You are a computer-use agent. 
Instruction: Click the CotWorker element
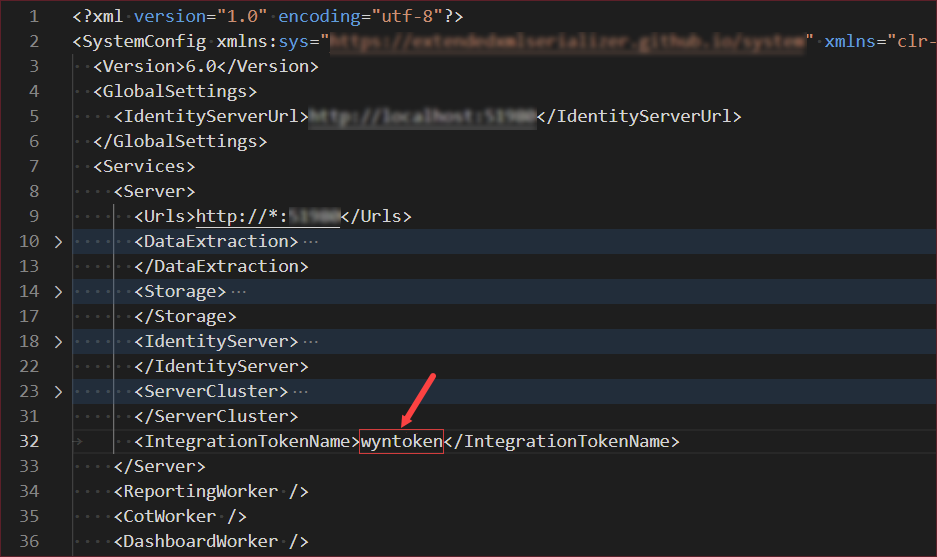click(x=180, y=517)
